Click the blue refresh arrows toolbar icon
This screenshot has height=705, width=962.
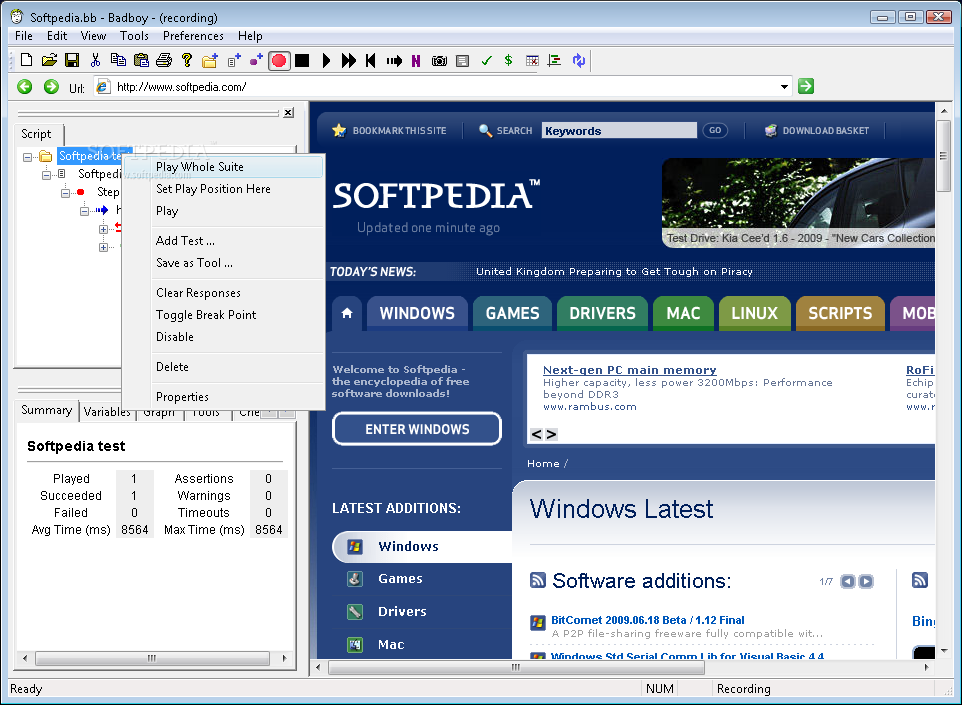point(579,60)
